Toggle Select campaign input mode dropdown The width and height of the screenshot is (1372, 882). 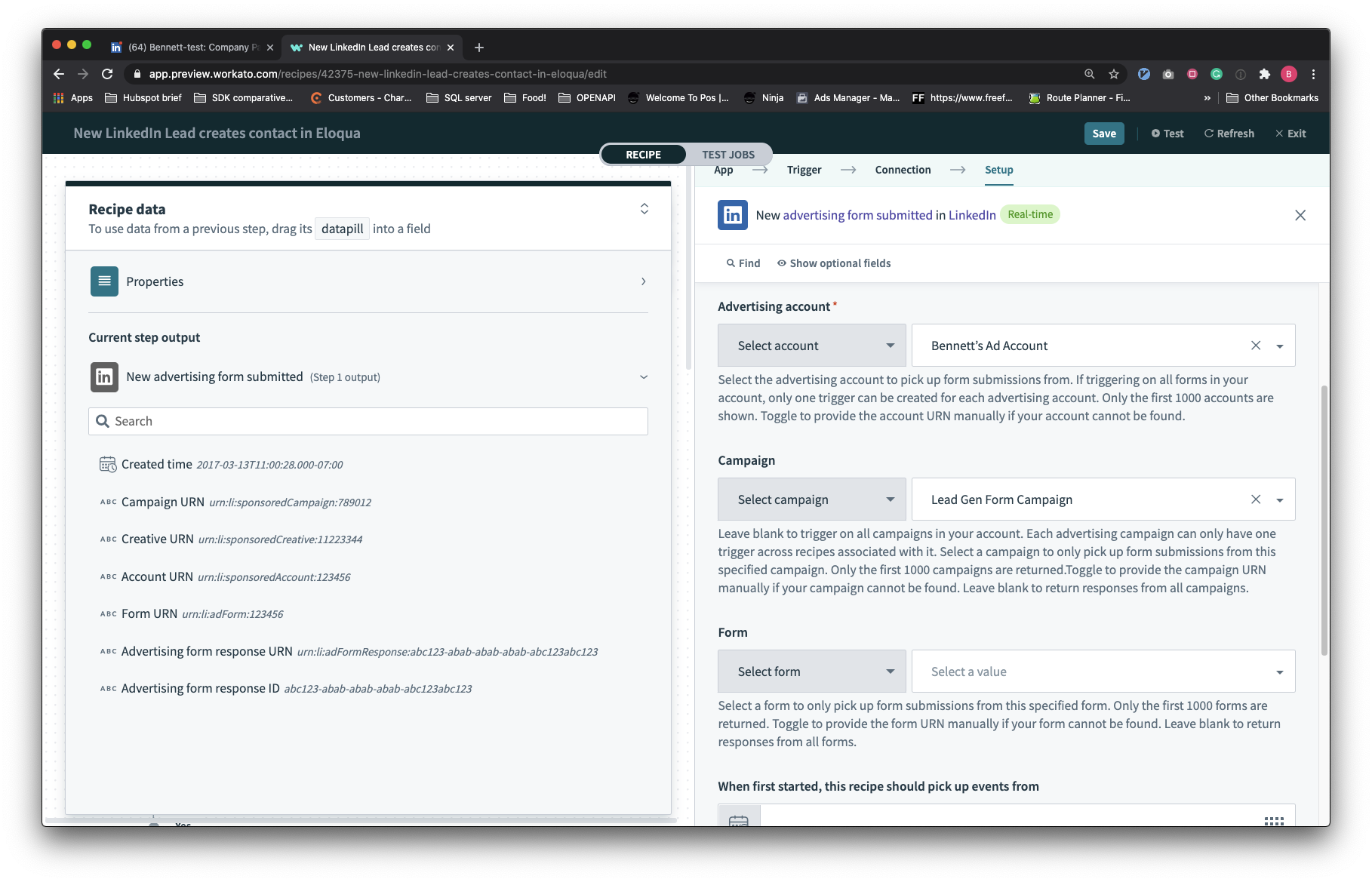coord(811,499)
